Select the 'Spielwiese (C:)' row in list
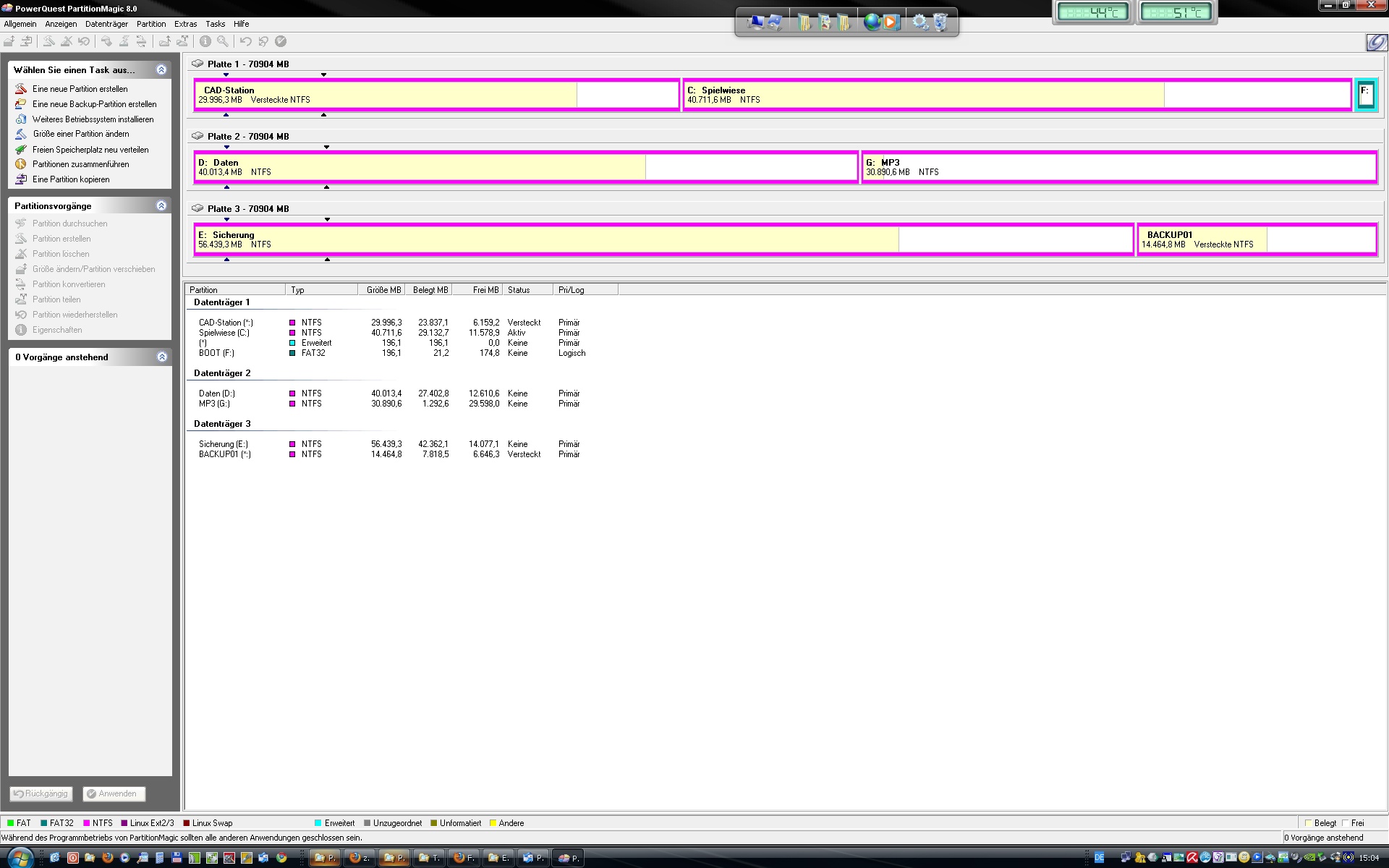The image size is (1389, 868). coord(392,333)
